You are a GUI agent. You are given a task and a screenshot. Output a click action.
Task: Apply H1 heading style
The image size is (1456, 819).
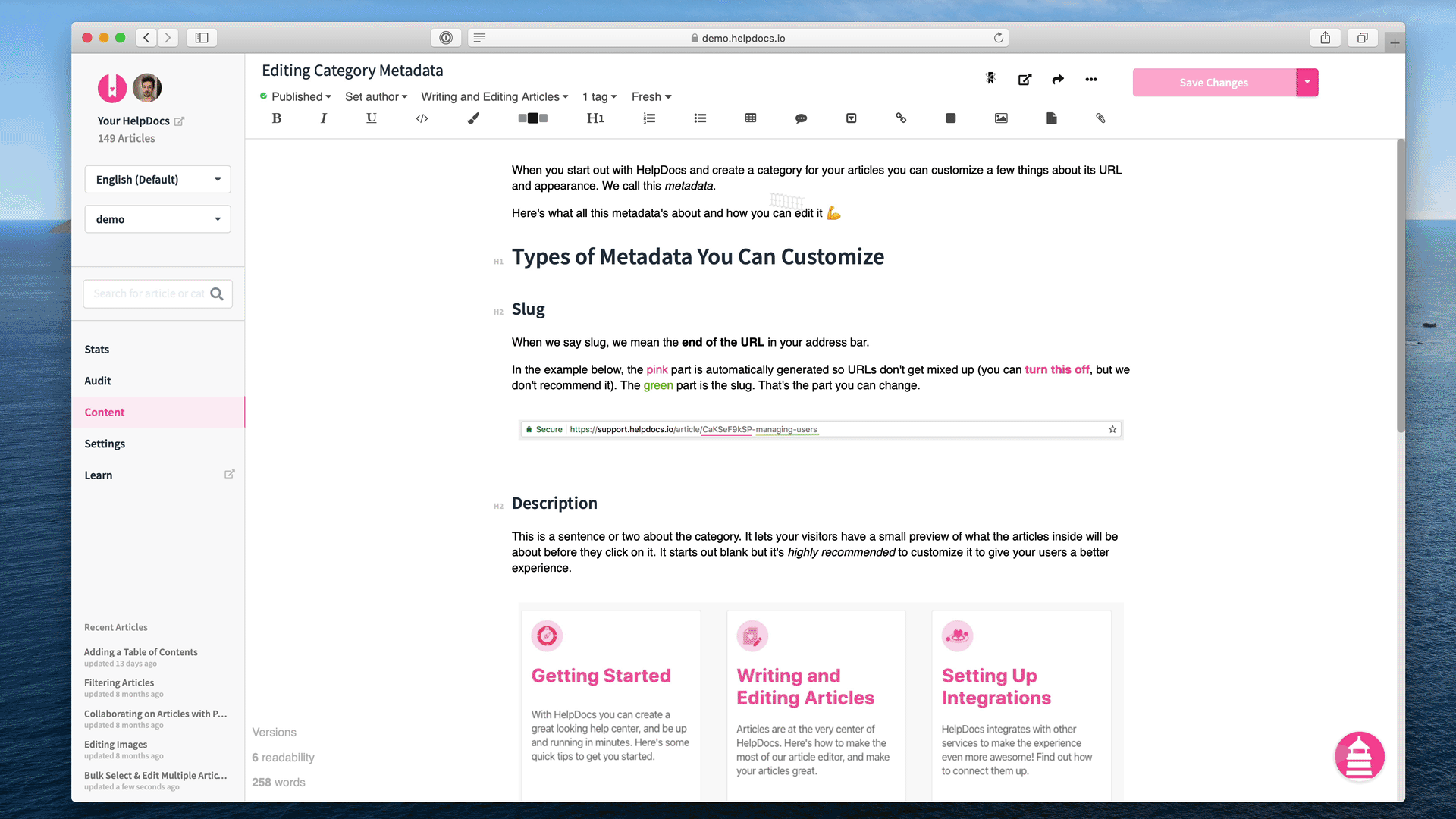595,118
